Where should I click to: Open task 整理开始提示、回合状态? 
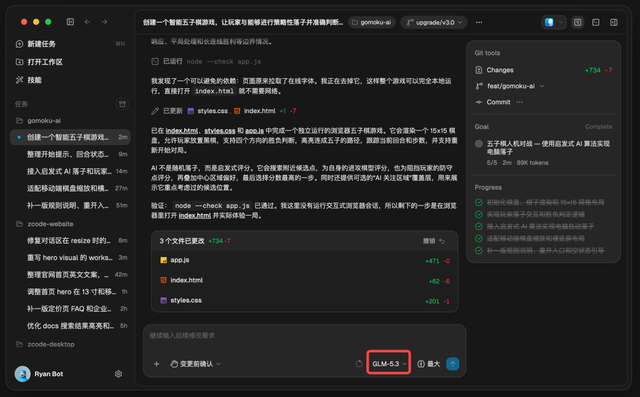tap(70, 154)
